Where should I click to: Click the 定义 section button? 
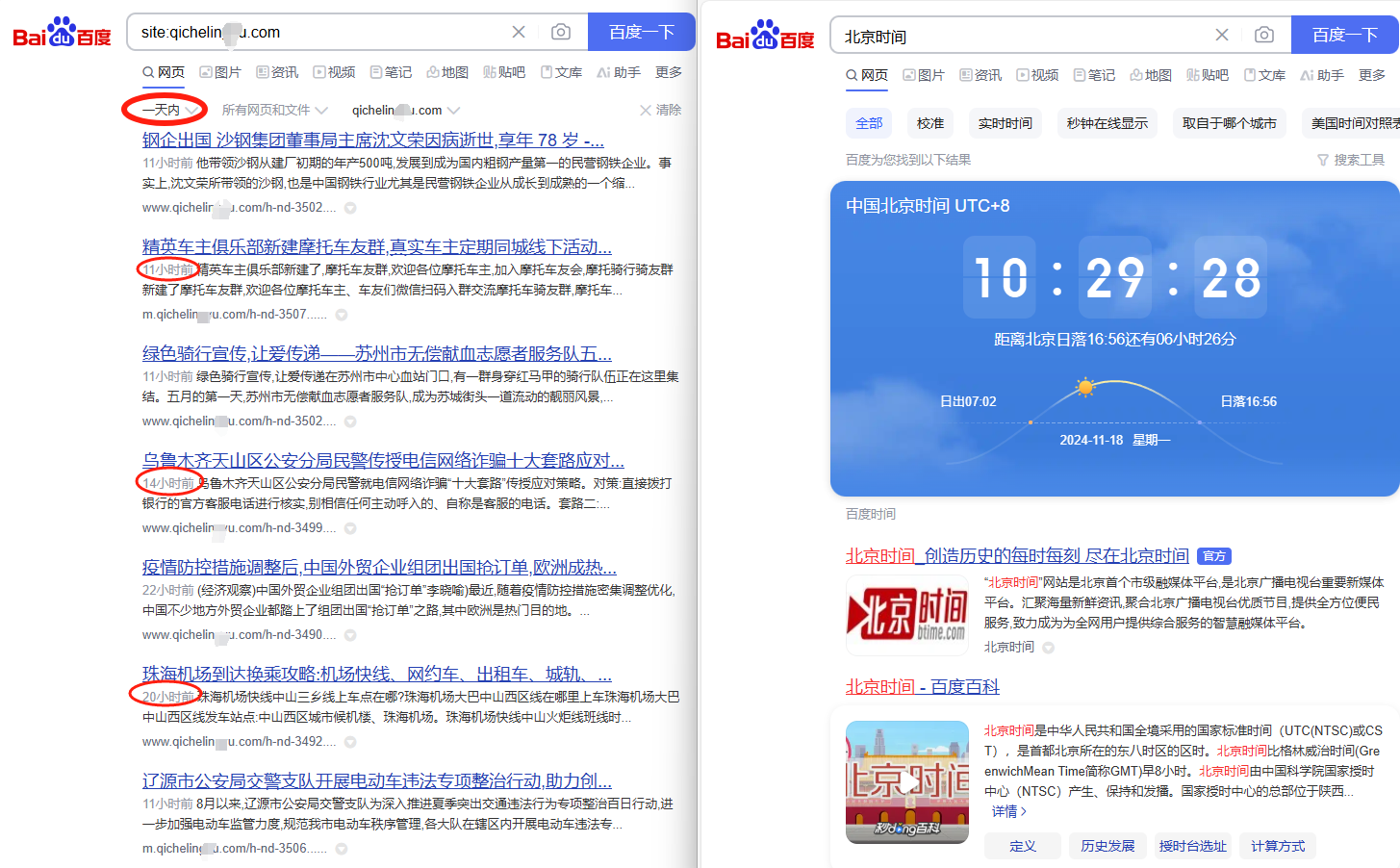click(x=1023, y=846)
